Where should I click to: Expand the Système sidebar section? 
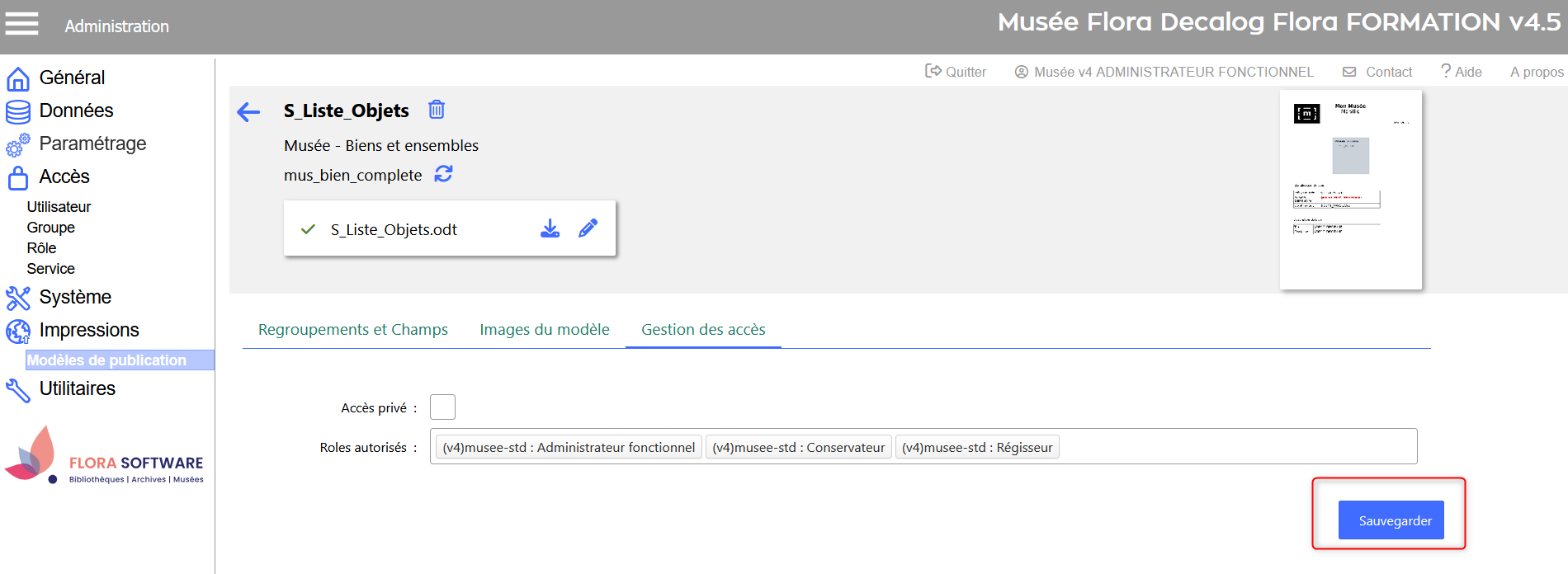(75, 297)
